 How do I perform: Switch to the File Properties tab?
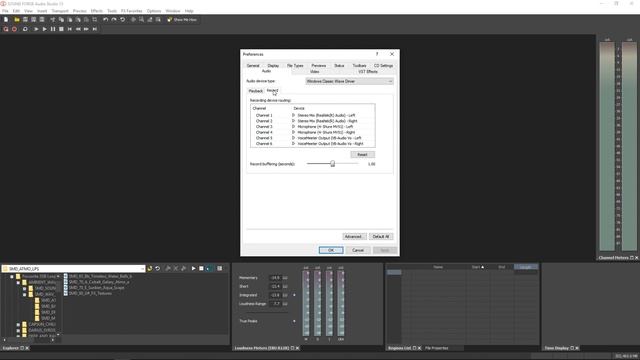click(437, 348)
